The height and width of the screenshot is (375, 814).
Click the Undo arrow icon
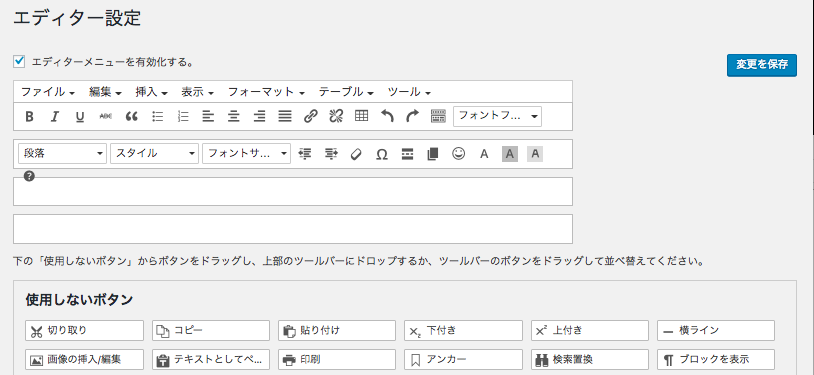pos(387,117)
